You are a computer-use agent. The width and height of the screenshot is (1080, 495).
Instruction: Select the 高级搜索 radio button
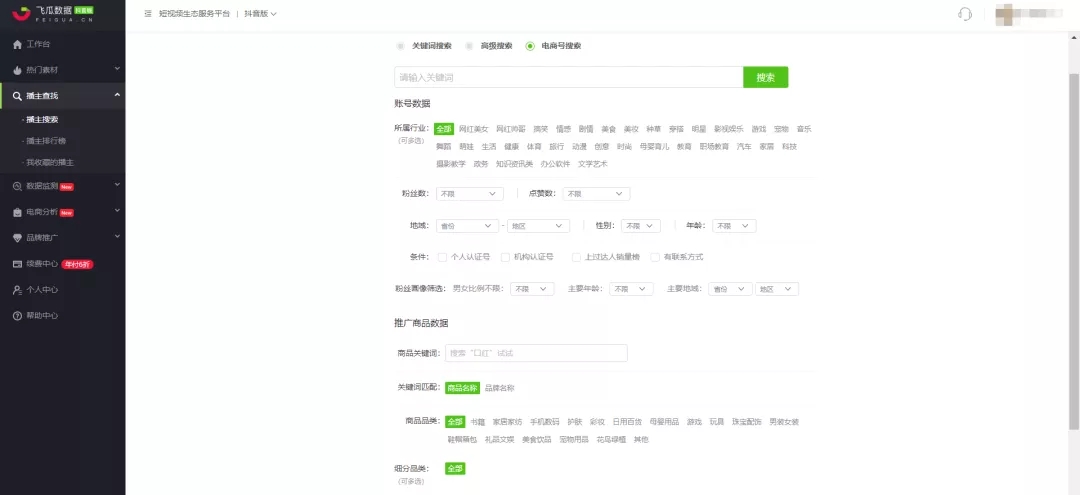tap(469, 46)
